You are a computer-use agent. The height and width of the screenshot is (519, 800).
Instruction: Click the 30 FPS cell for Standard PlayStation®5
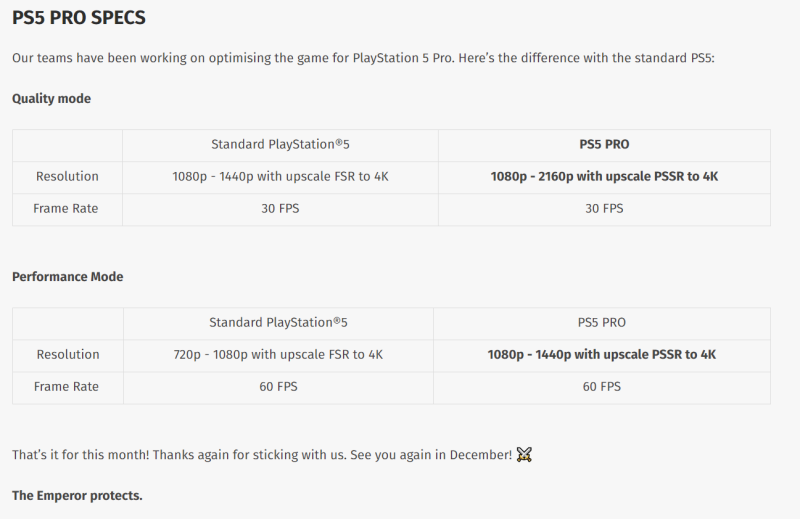[x=280, y=208]
